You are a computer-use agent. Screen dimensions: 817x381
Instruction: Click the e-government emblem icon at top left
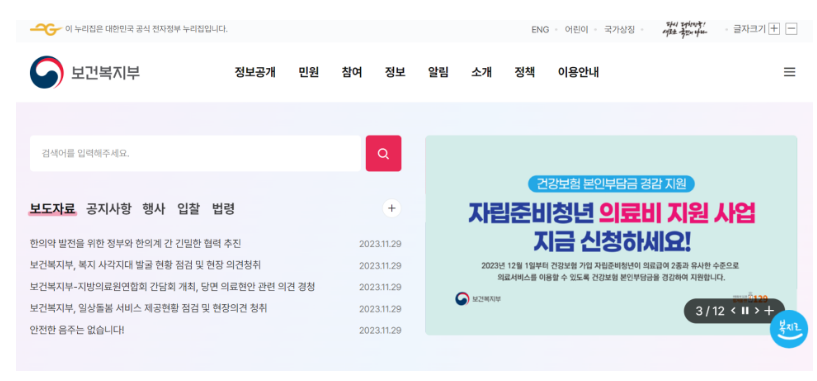[x=46, y=29]
